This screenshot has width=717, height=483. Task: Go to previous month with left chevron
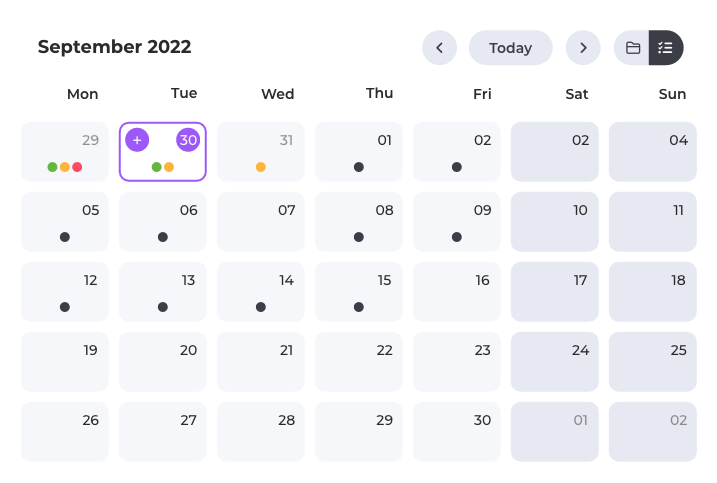point(439,48)
